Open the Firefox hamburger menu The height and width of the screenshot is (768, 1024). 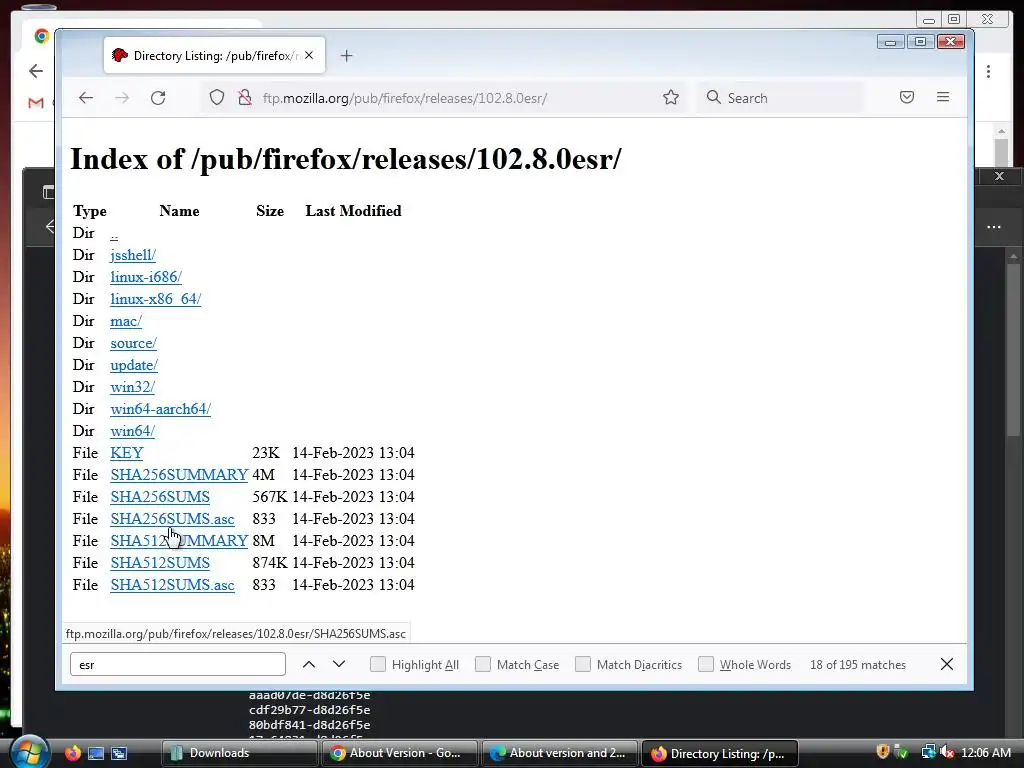tap(942, 97)
